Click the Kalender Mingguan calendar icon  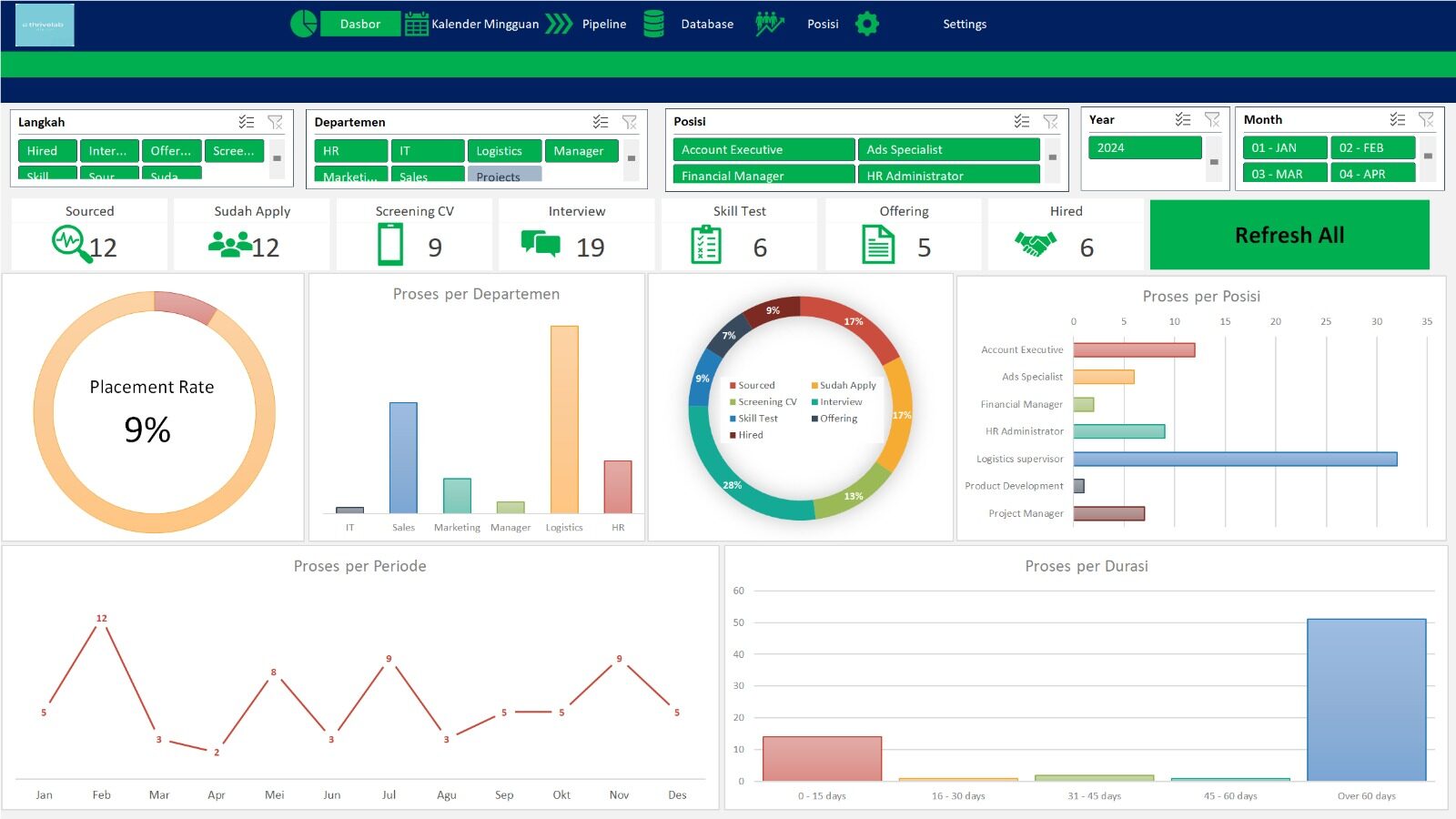point(416,24)
